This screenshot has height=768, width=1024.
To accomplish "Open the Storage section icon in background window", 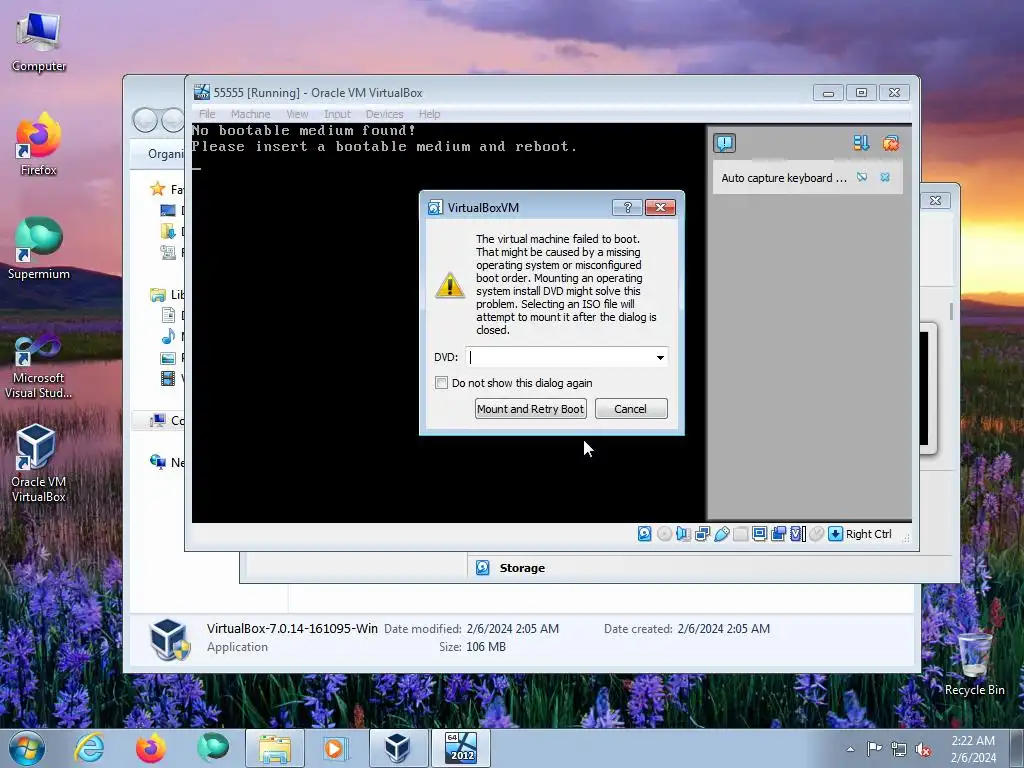I will coord(483,568).
